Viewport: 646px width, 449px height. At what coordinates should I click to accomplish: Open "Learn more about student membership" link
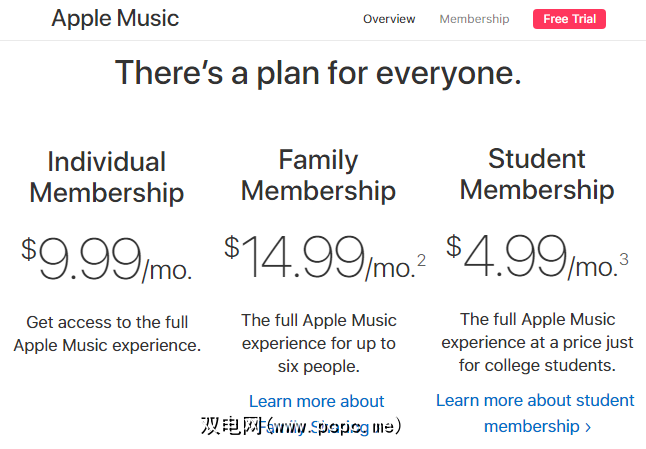(x=535, y=400)
